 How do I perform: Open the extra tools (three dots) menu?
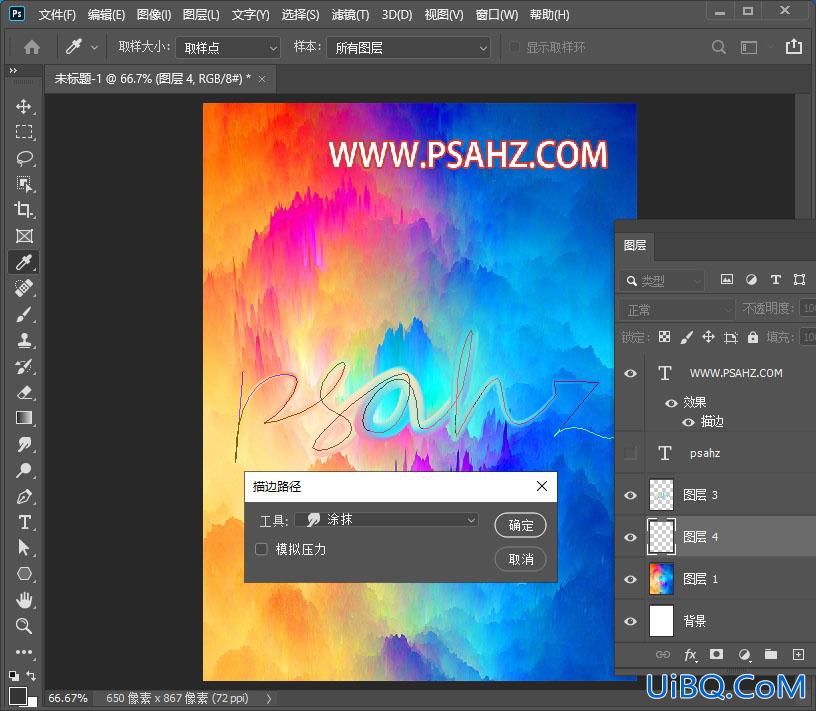[23, 652]
